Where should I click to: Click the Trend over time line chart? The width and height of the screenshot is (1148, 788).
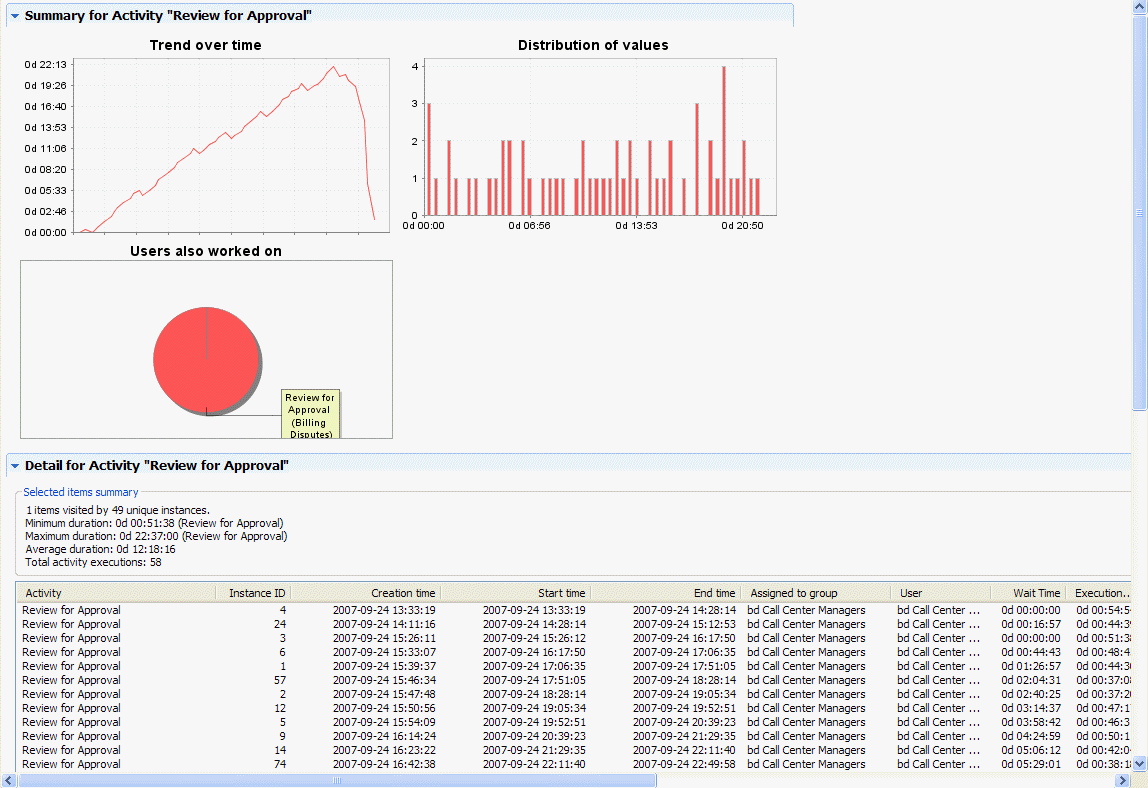[231, 146]
